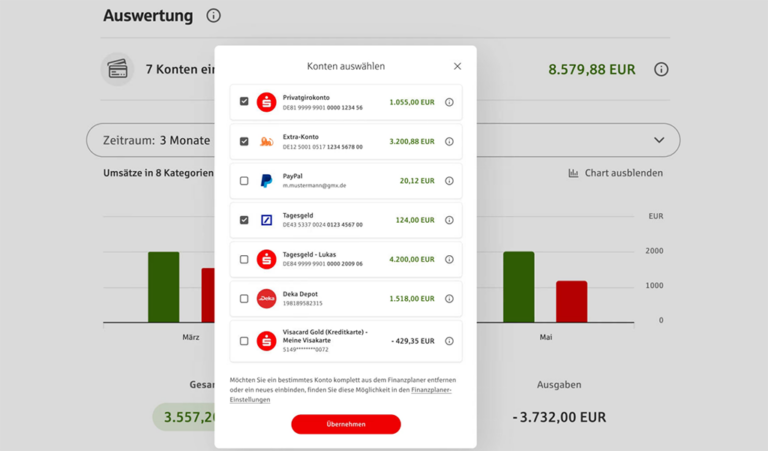The width and height of the screenshot is (768, 451).
Task: Click info icon next to 8.579,88 EUR
Action: click(x=661, y=70)
